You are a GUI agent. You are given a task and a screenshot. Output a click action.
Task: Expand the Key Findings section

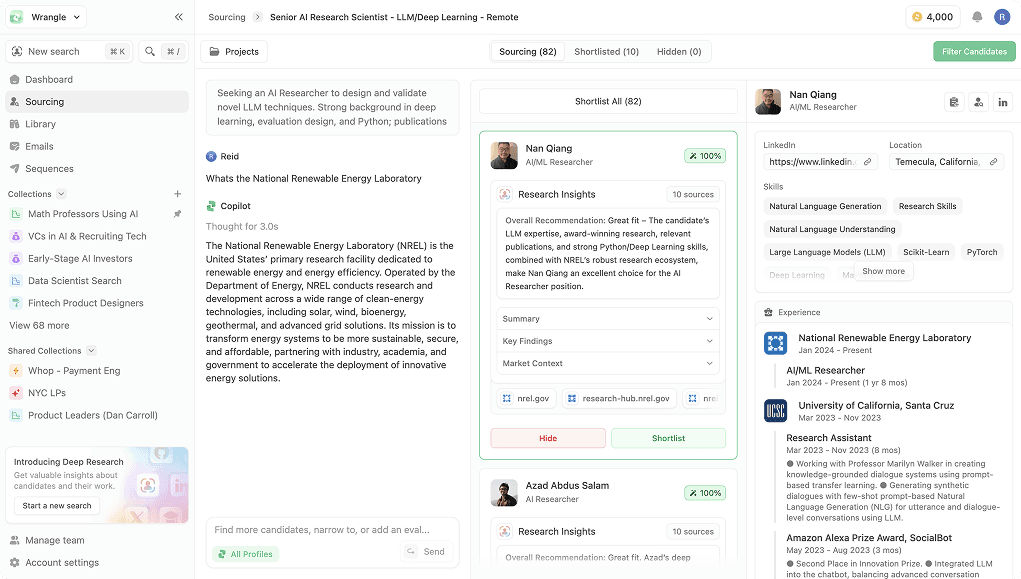[608, 341]
